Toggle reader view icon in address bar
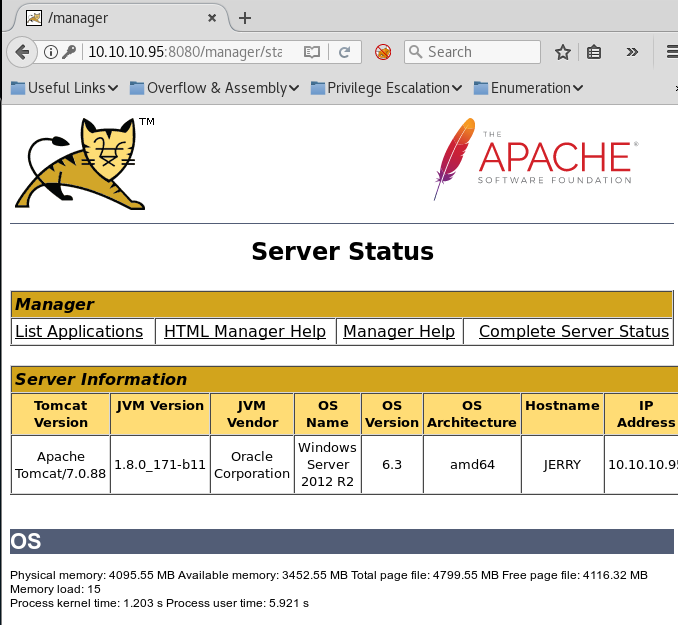The image size is (678, 625). [312, 52]
